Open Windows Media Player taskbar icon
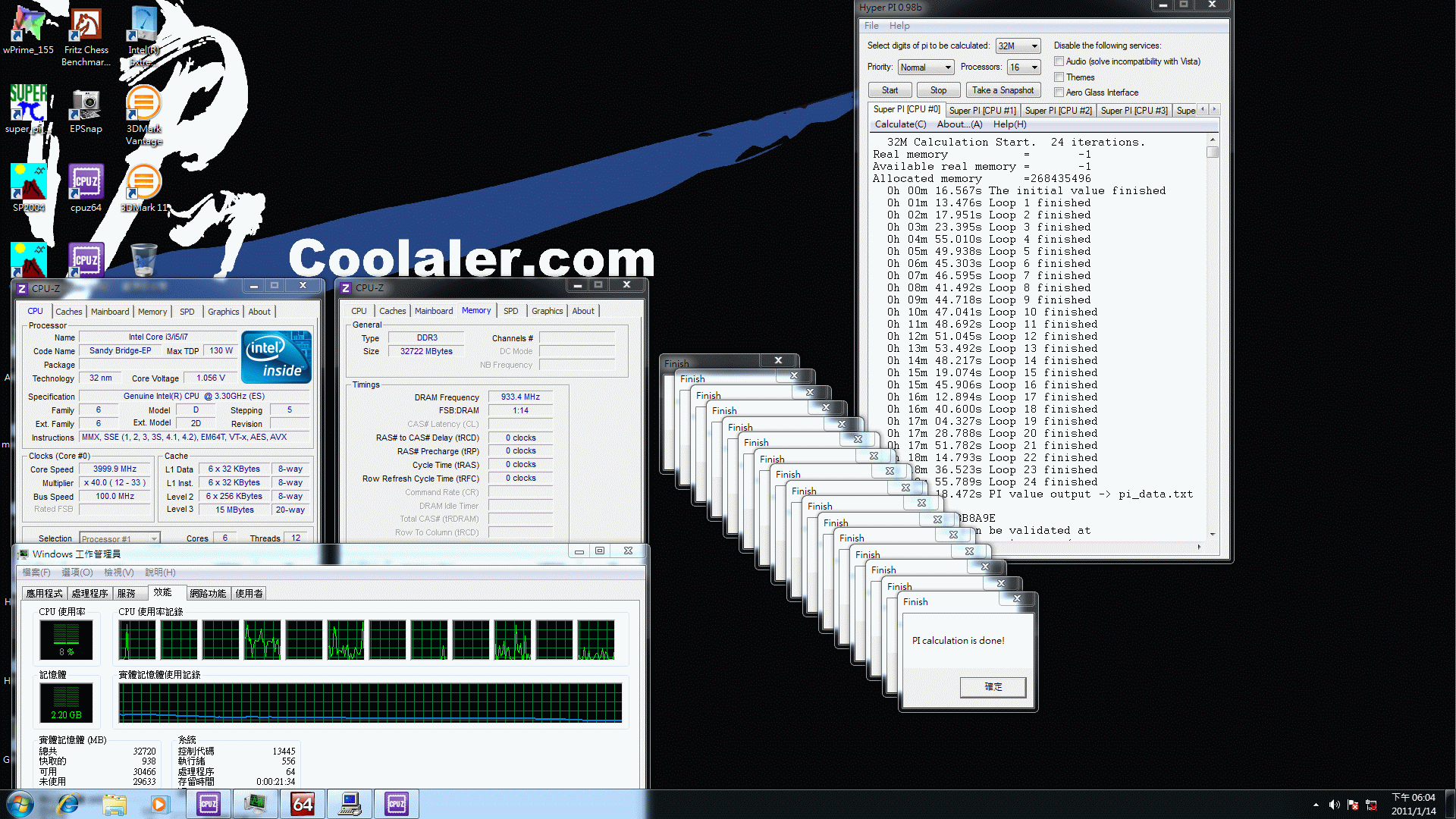This screenshot has height=819, width=1456. point(159,804)
